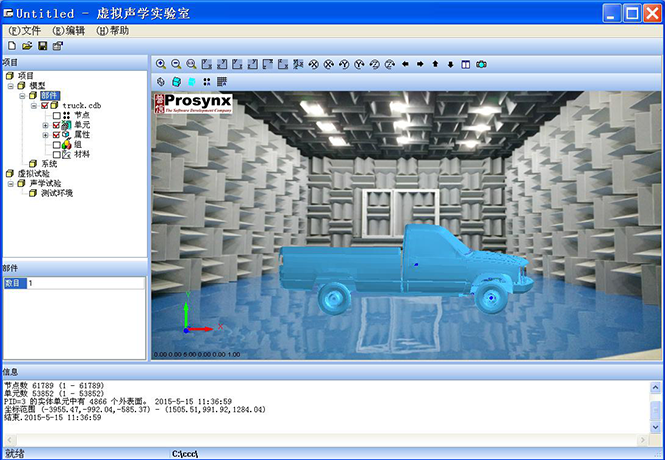
Task: Expand the 属性 properties tree node
Action: [45, 135]
